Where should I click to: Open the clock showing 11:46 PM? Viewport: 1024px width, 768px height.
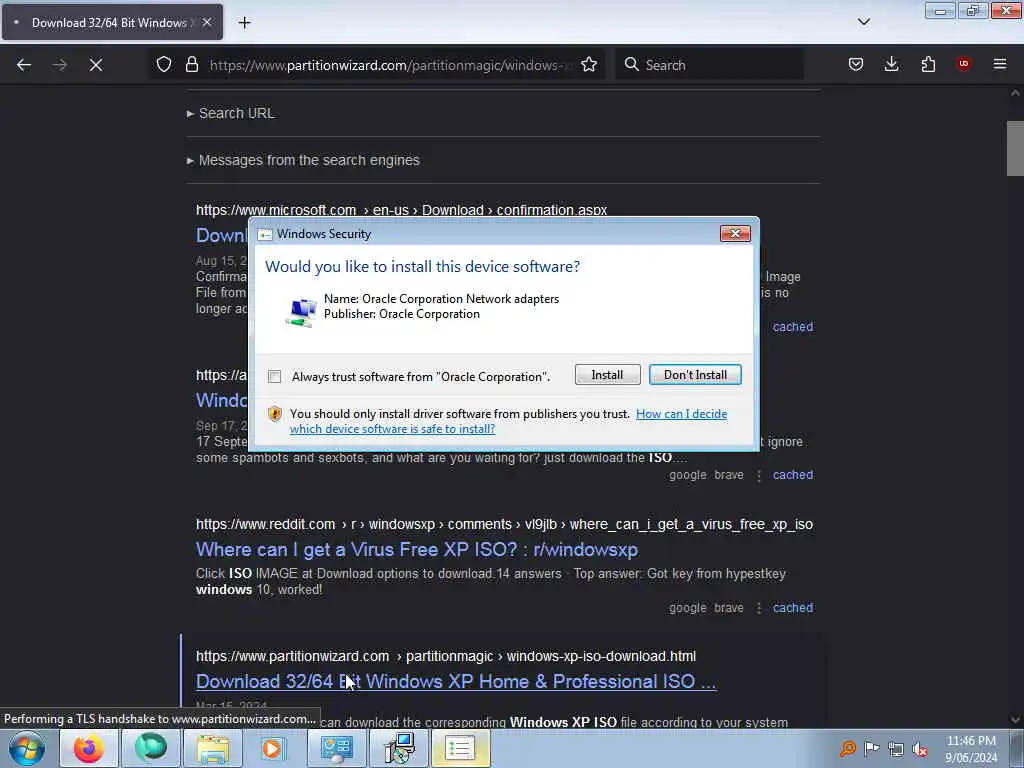(971, 749)
